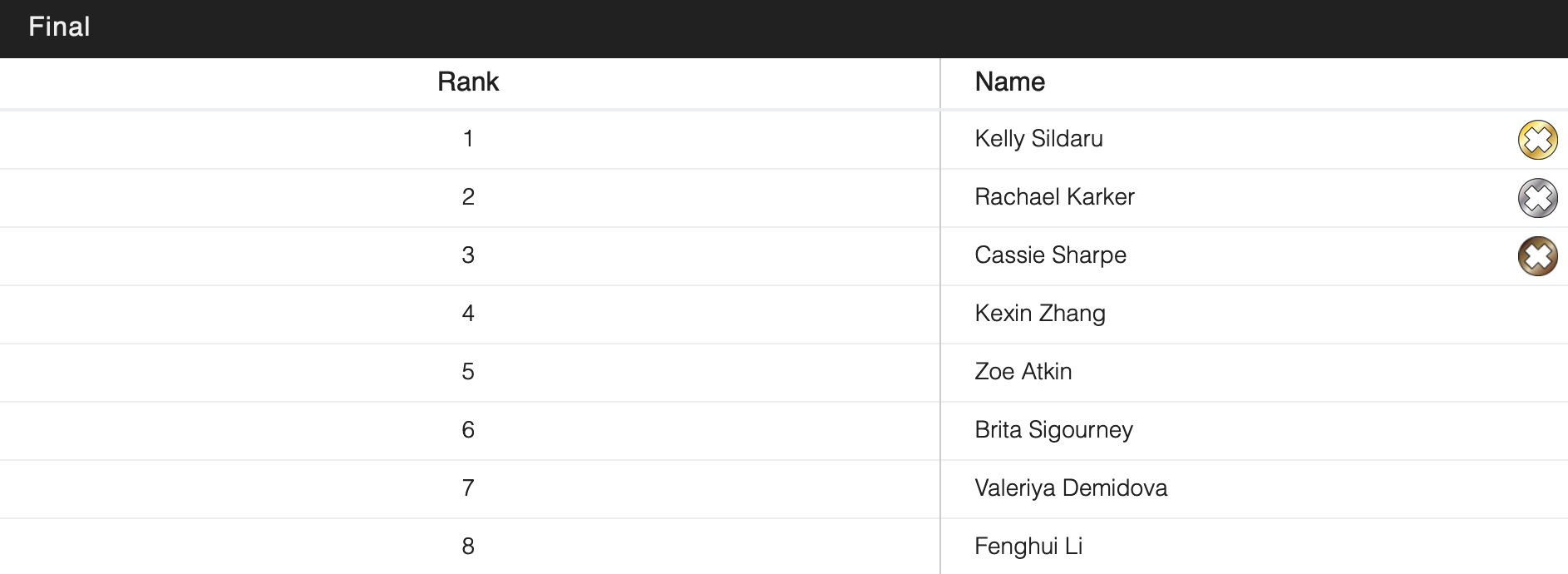This screenshot has width=1568, height=574.
Task: Click Cassie Sharpe's bronze medal icon
Action: (x=1537, y=256)
